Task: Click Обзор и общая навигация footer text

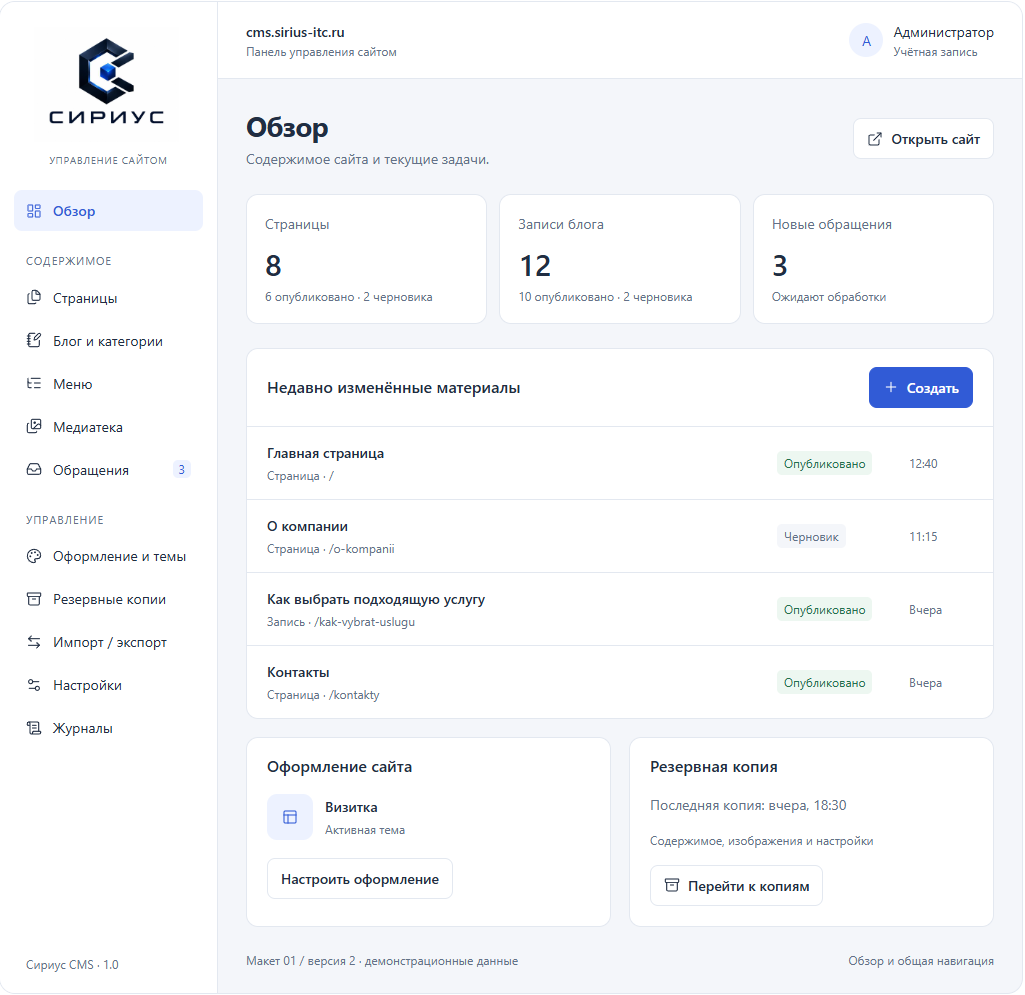Action: 921,961
